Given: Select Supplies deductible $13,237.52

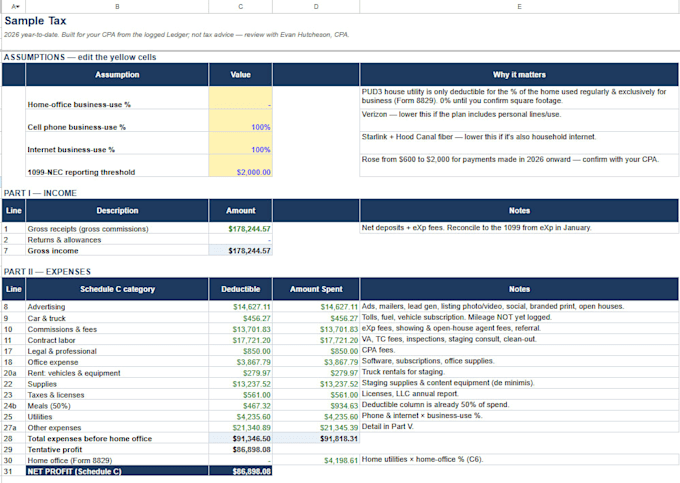Looking at the screenshot, I should point(241,384).
